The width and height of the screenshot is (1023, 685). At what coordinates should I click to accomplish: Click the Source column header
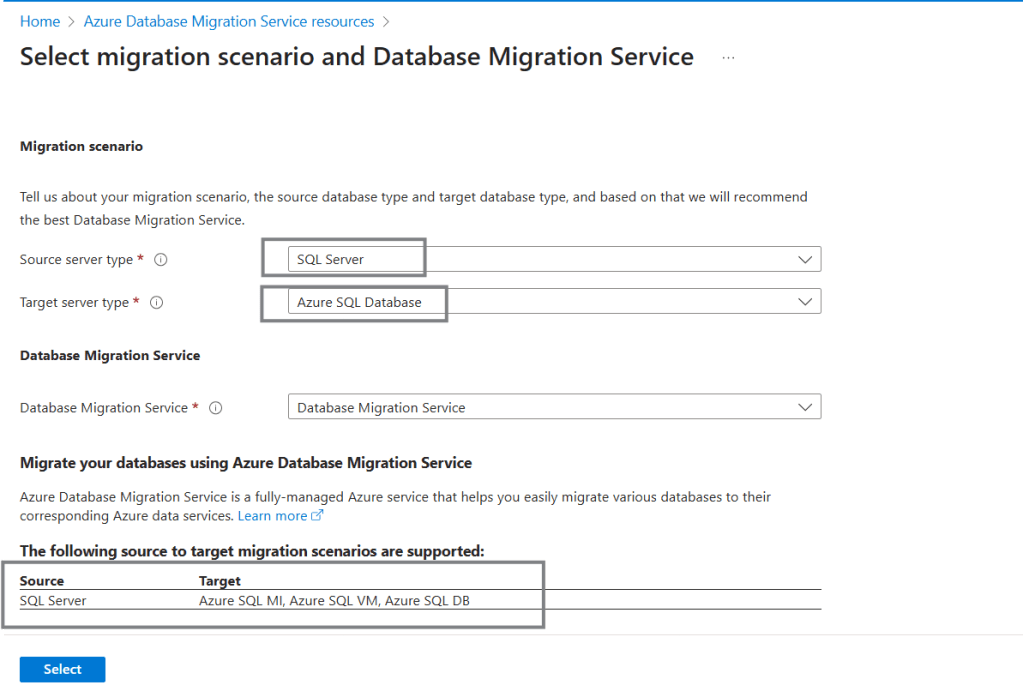tap(42, 581)
